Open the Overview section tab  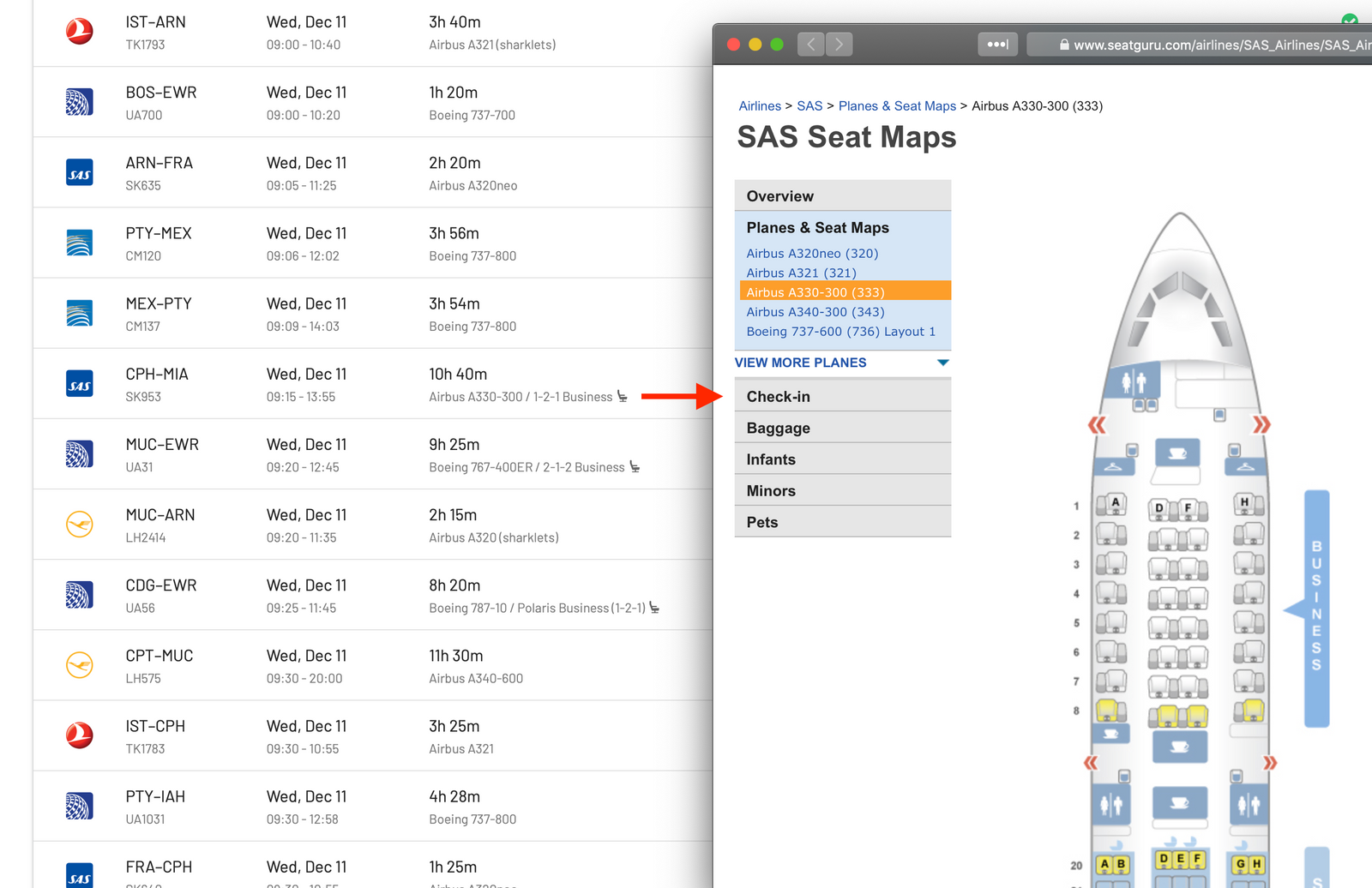pyautogui.click(x=843, y=196)
